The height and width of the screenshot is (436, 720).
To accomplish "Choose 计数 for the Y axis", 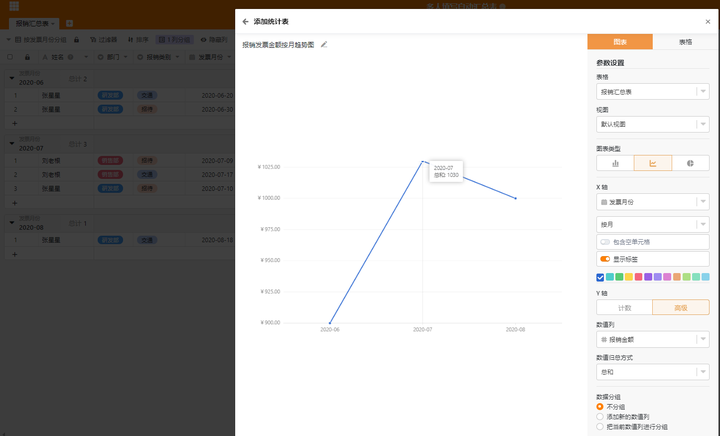I will click(x=624, y=307).
